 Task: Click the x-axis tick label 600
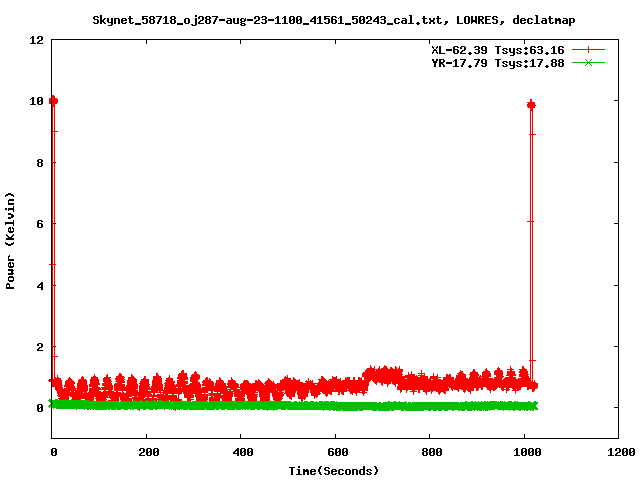click(337, 452)
